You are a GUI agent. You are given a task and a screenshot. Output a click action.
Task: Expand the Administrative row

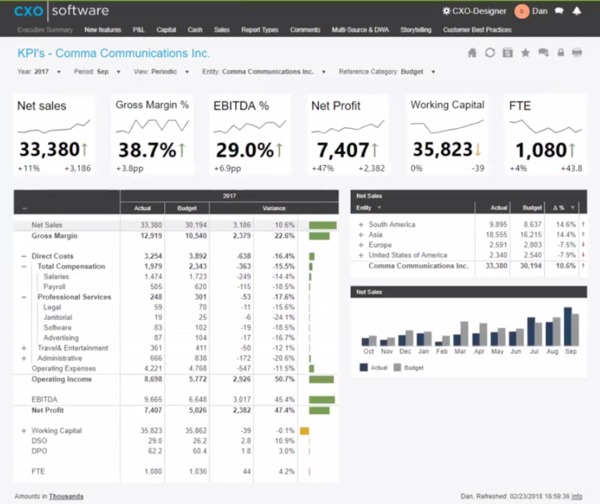click(x=24, y=358)
